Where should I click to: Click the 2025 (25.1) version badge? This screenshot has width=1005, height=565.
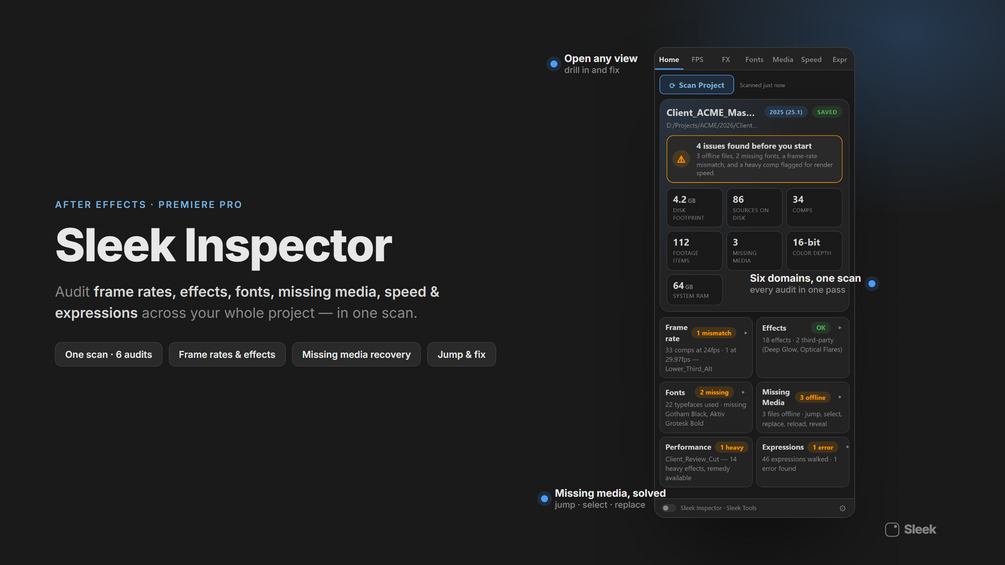click(785, 112)
